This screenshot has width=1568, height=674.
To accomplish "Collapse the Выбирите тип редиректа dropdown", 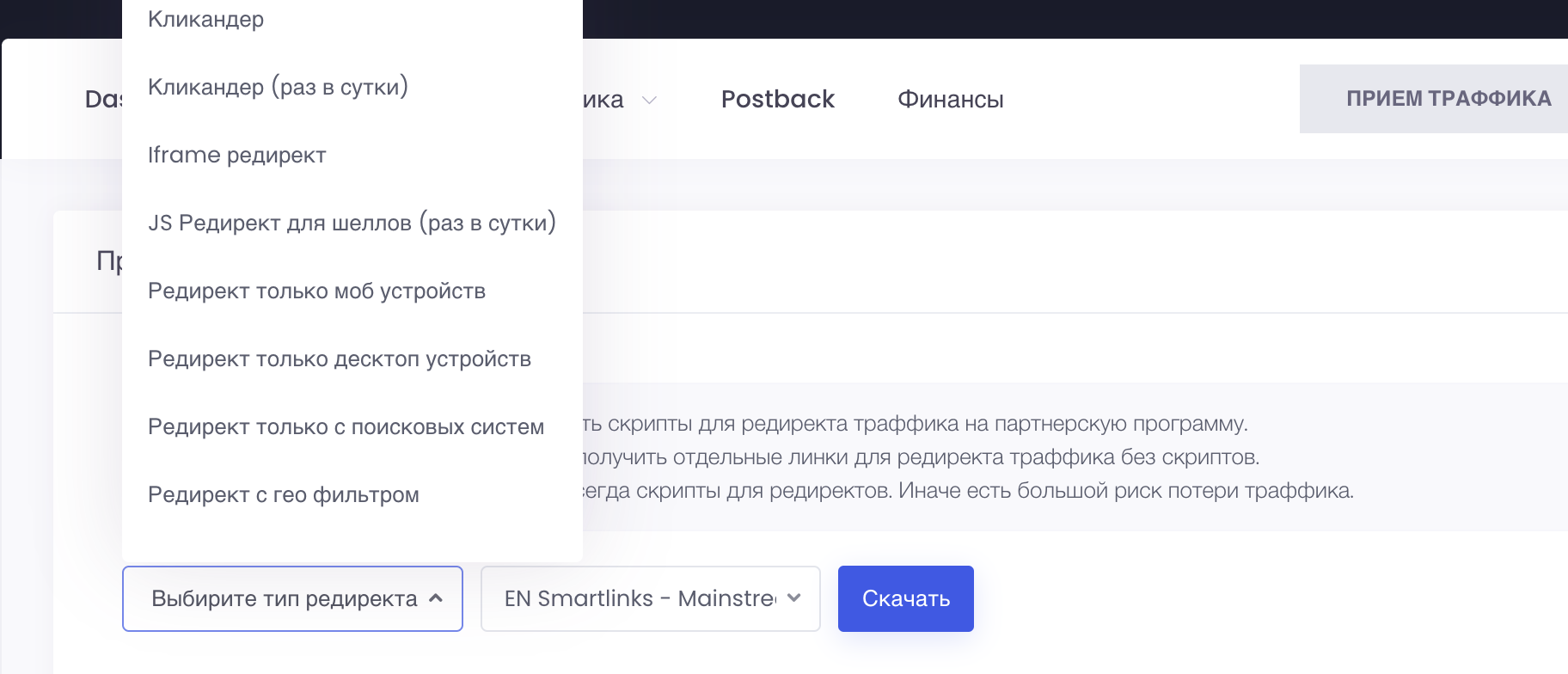I will click(284, 598).
